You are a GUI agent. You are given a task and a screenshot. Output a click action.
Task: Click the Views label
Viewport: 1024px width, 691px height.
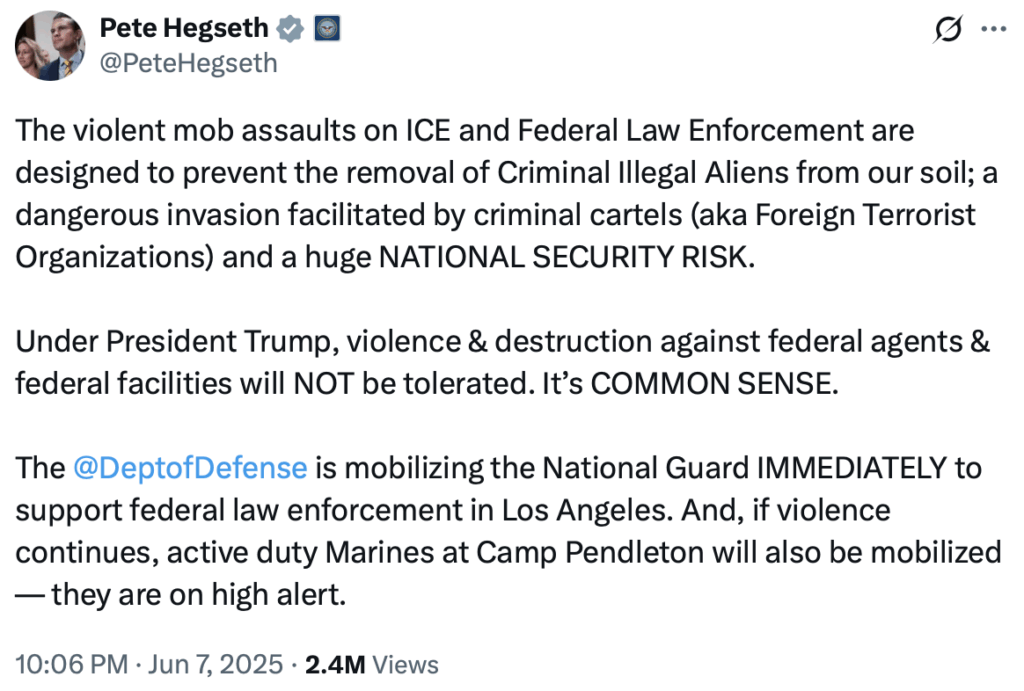pyautogui.click(x=404, y=664)
